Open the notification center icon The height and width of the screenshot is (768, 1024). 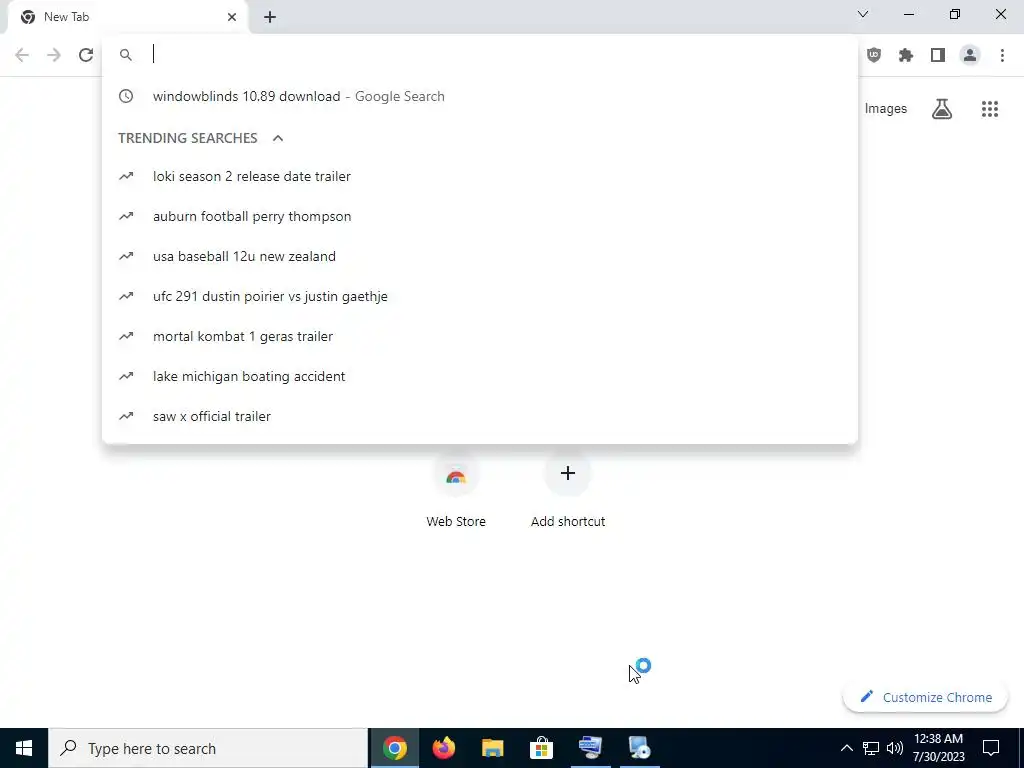(x=991, y=748)
